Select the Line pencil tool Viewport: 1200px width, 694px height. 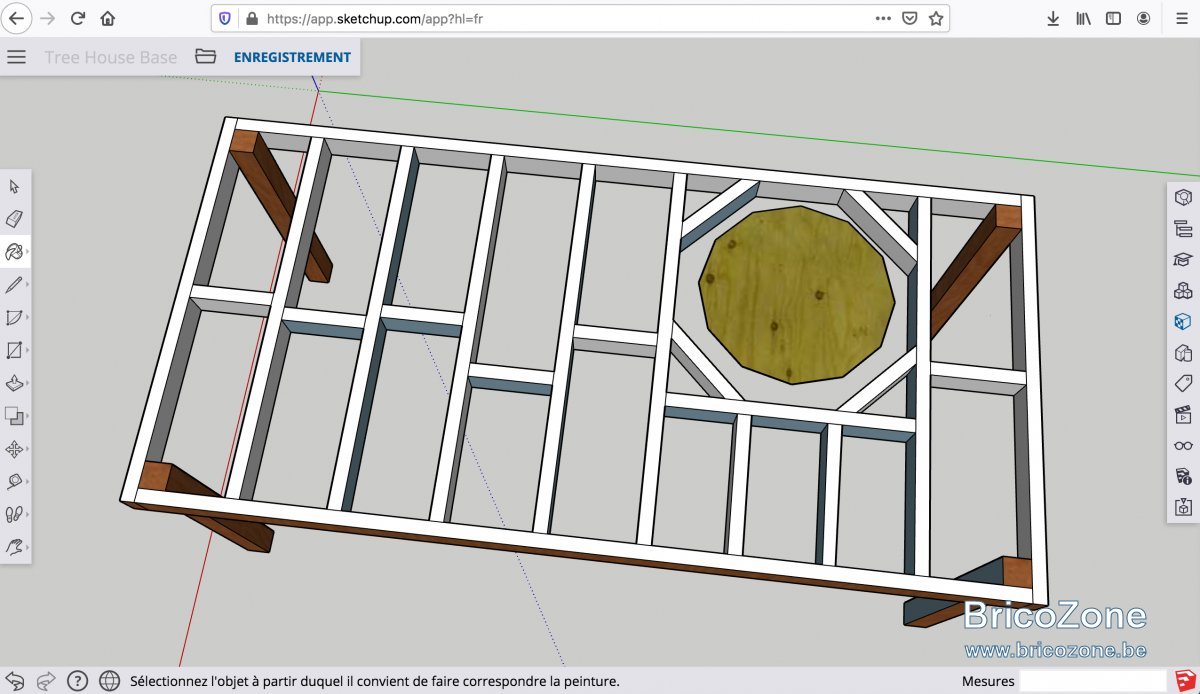(x=14, y=285)
